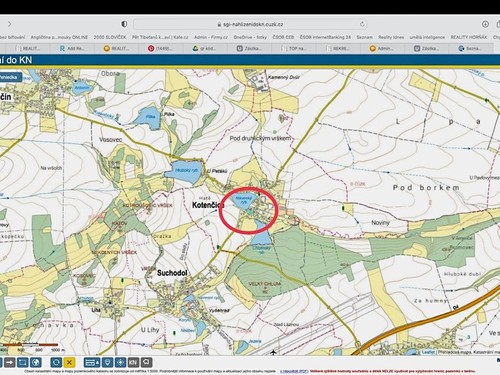Image resolution: width=500 pixels, height=375 pixels.
Task: Click the 'v nápovědě (PDF)' link below map
Action: pyautogui.click(x=294, y=371)
